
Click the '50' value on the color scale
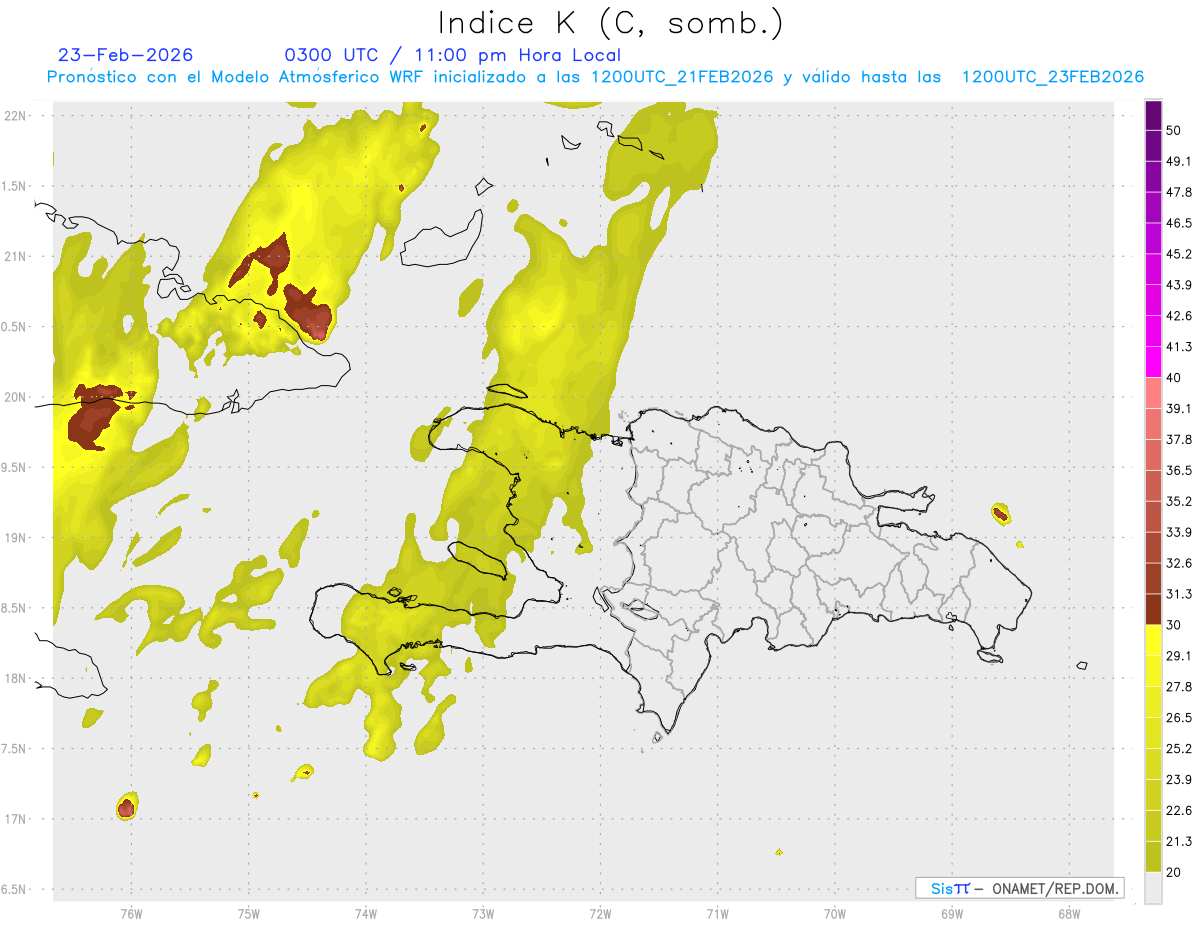[1174, 130]
